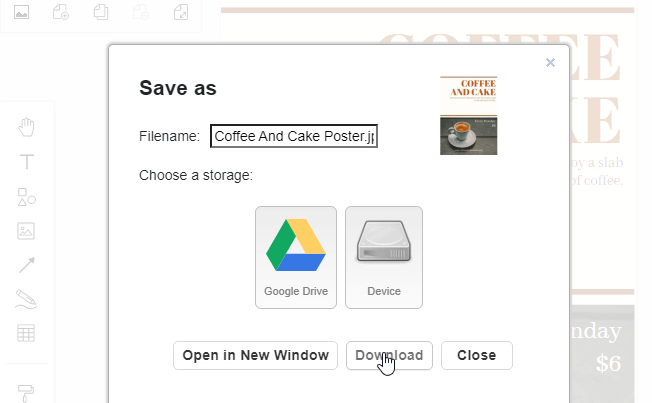Select the Hand pan tool
This screenshot has height=403, width=652.
[x=27, y=126]
